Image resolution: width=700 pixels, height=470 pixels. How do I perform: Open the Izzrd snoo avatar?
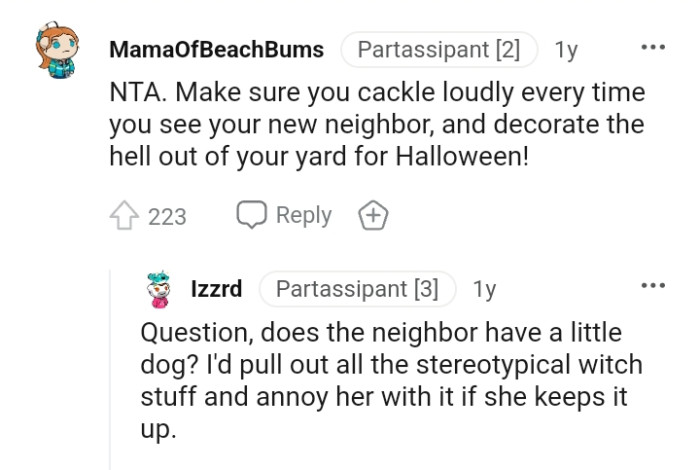pyautogui.click(x=158, y=289)
